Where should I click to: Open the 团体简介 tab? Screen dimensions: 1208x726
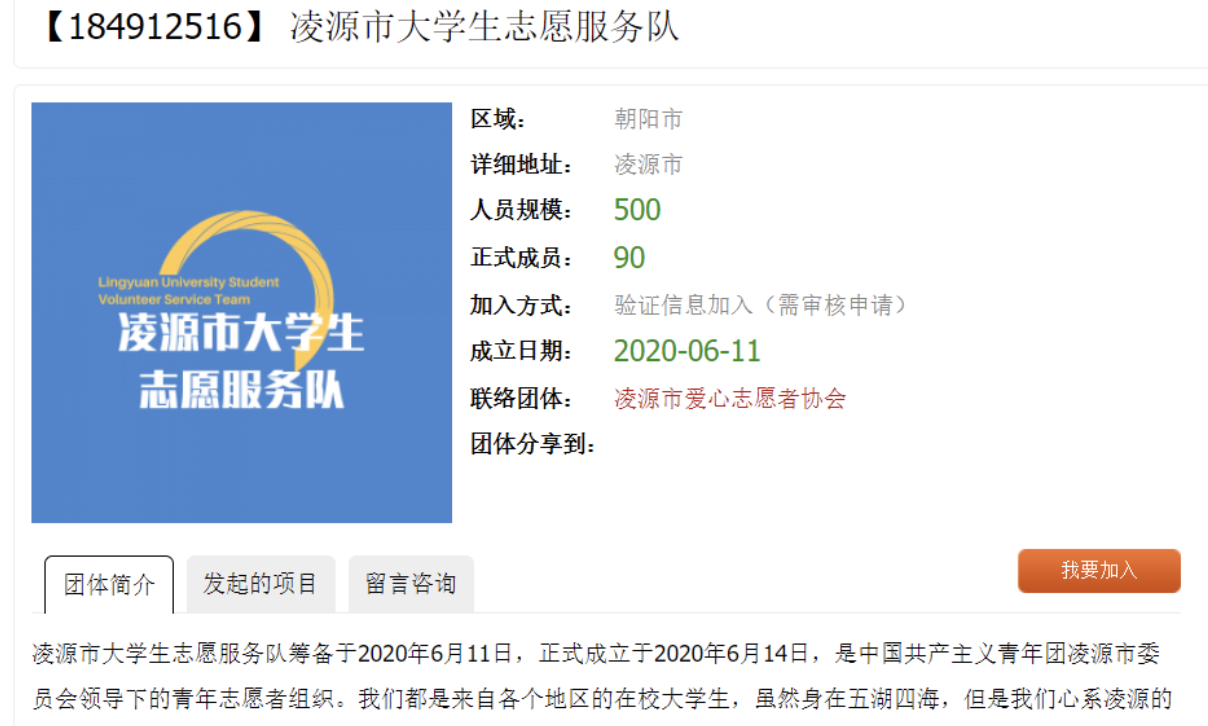(x=109, y=584)
